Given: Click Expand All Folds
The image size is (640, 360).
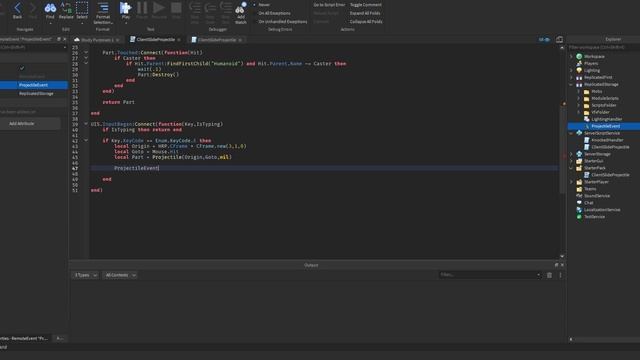Looking at the screenshot, I should 365,13.
